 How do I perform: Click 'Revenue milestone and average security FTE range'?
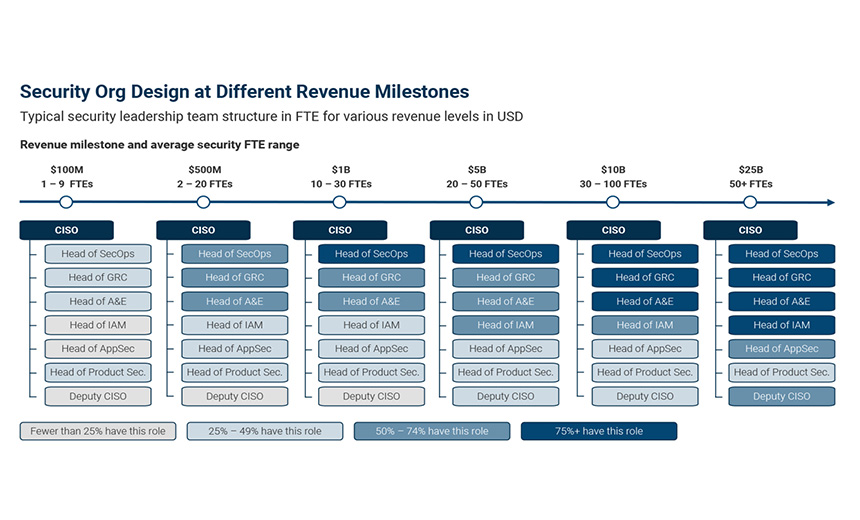[x=160, y=145]
